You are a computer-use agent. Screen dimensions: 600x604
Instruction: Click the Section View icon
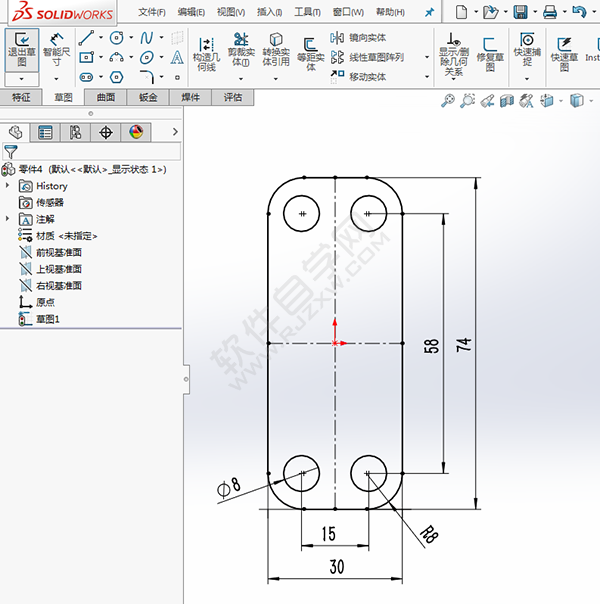(x=507, y=101)
